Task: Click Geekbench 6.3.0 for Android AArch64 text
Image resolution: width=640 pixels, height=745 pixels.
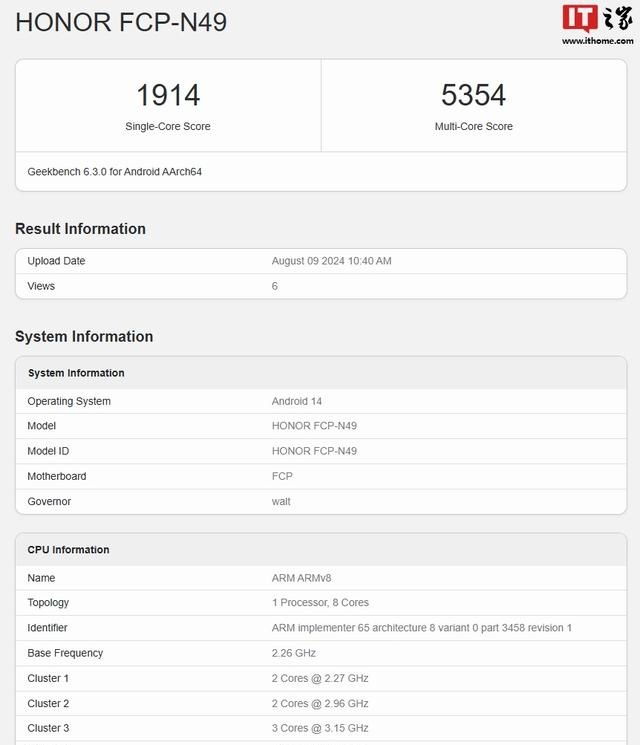Action: click(115, 172)
